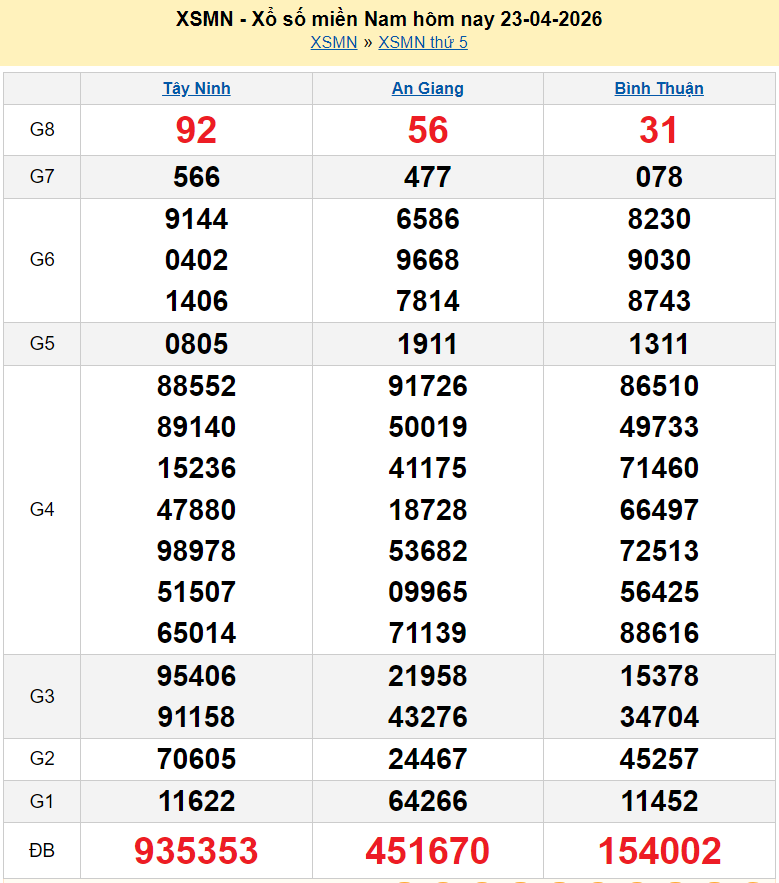Click Tây Ninh G5 number 0805
779x883 pixels.
point(196,344)
